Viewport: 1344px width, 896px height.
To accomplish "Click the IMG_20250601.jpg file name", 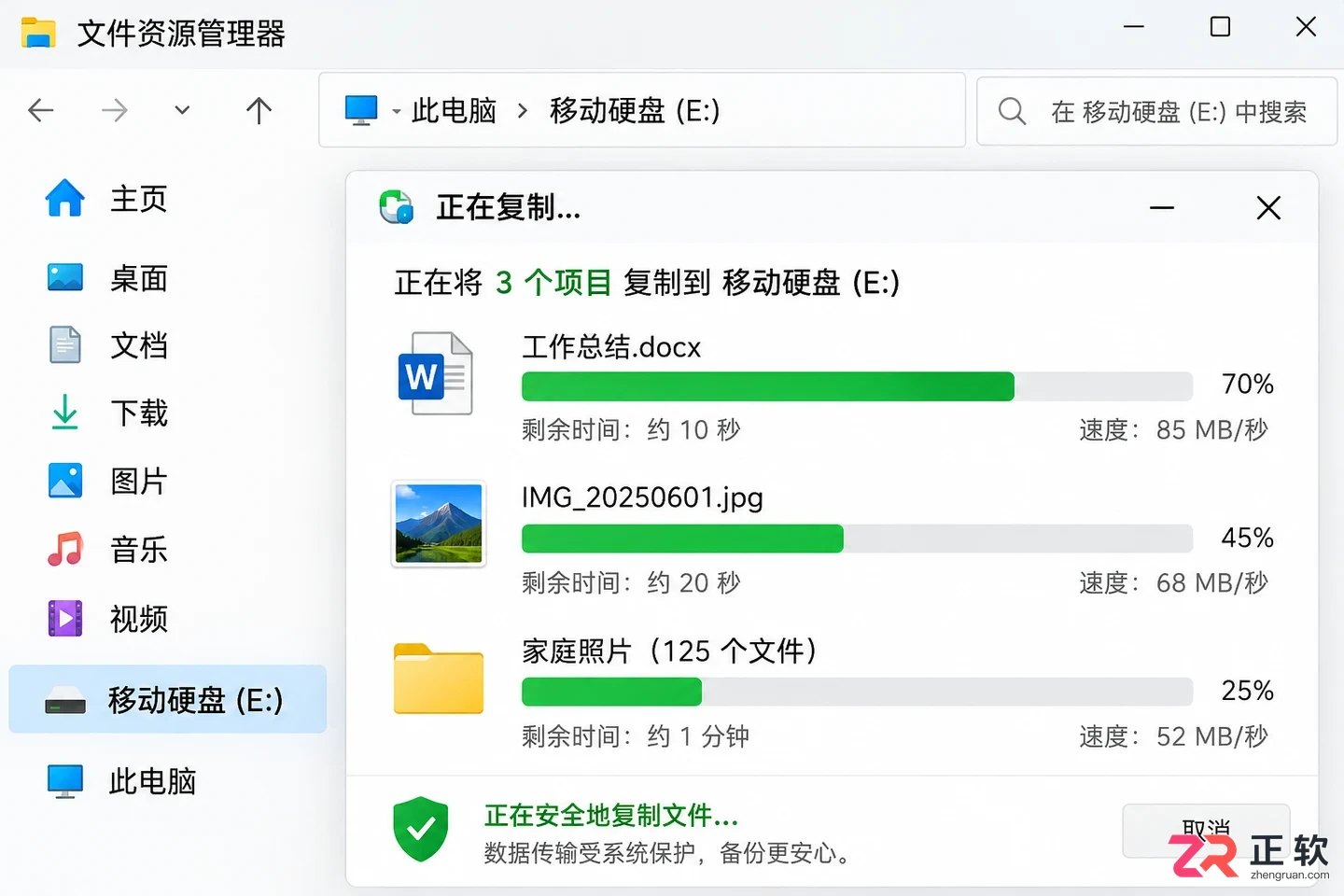I will click(x=642, y=498).
